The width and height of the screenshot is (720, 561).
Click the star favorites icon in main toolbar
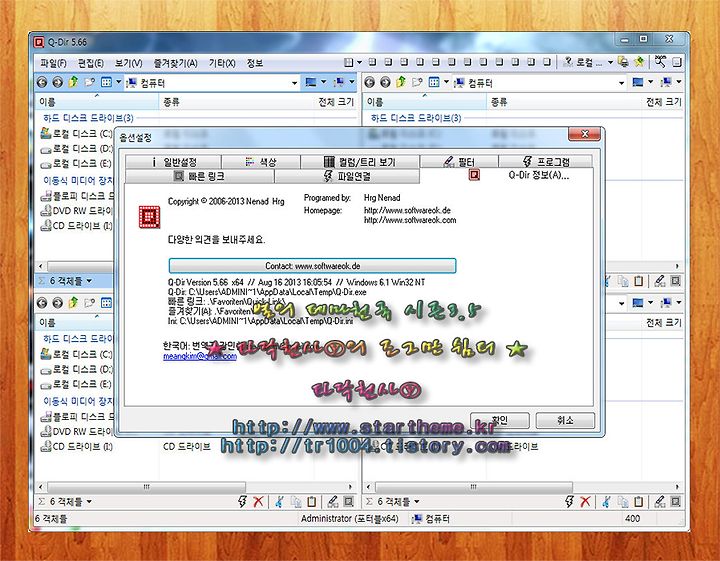(x=639, y=62)
